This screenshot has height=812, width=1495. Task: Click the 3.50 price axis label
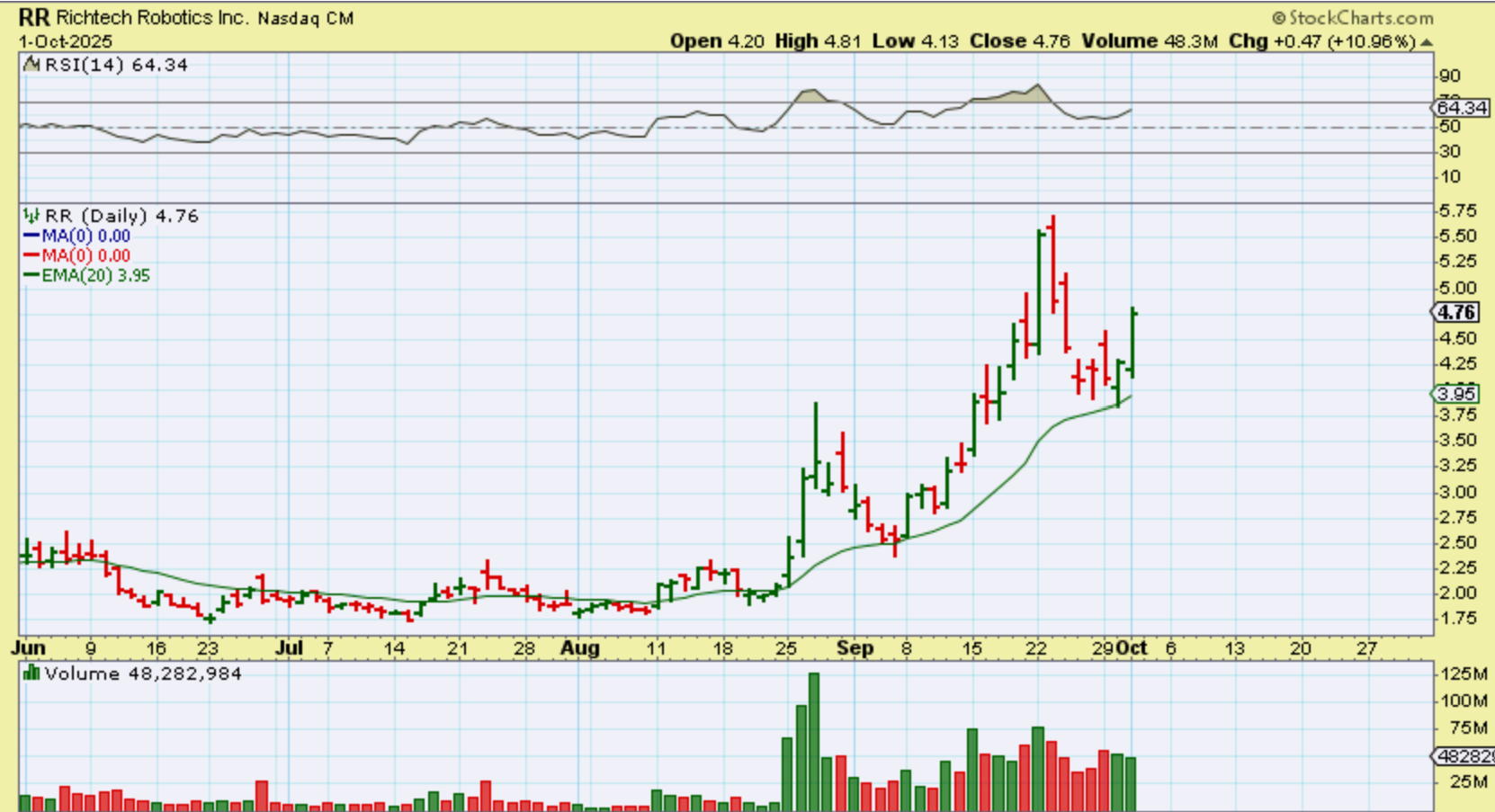[x=1457, y=441]
